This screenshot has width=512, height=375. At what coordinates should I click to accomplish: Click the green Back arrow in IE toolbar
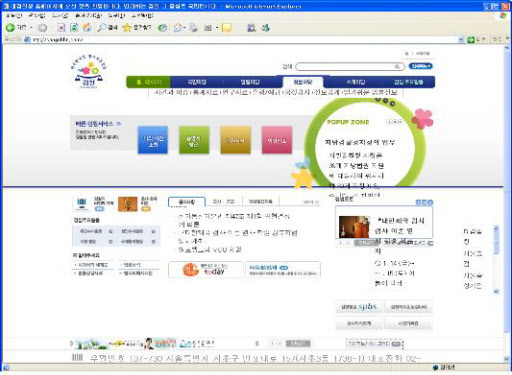pos(10,28)
